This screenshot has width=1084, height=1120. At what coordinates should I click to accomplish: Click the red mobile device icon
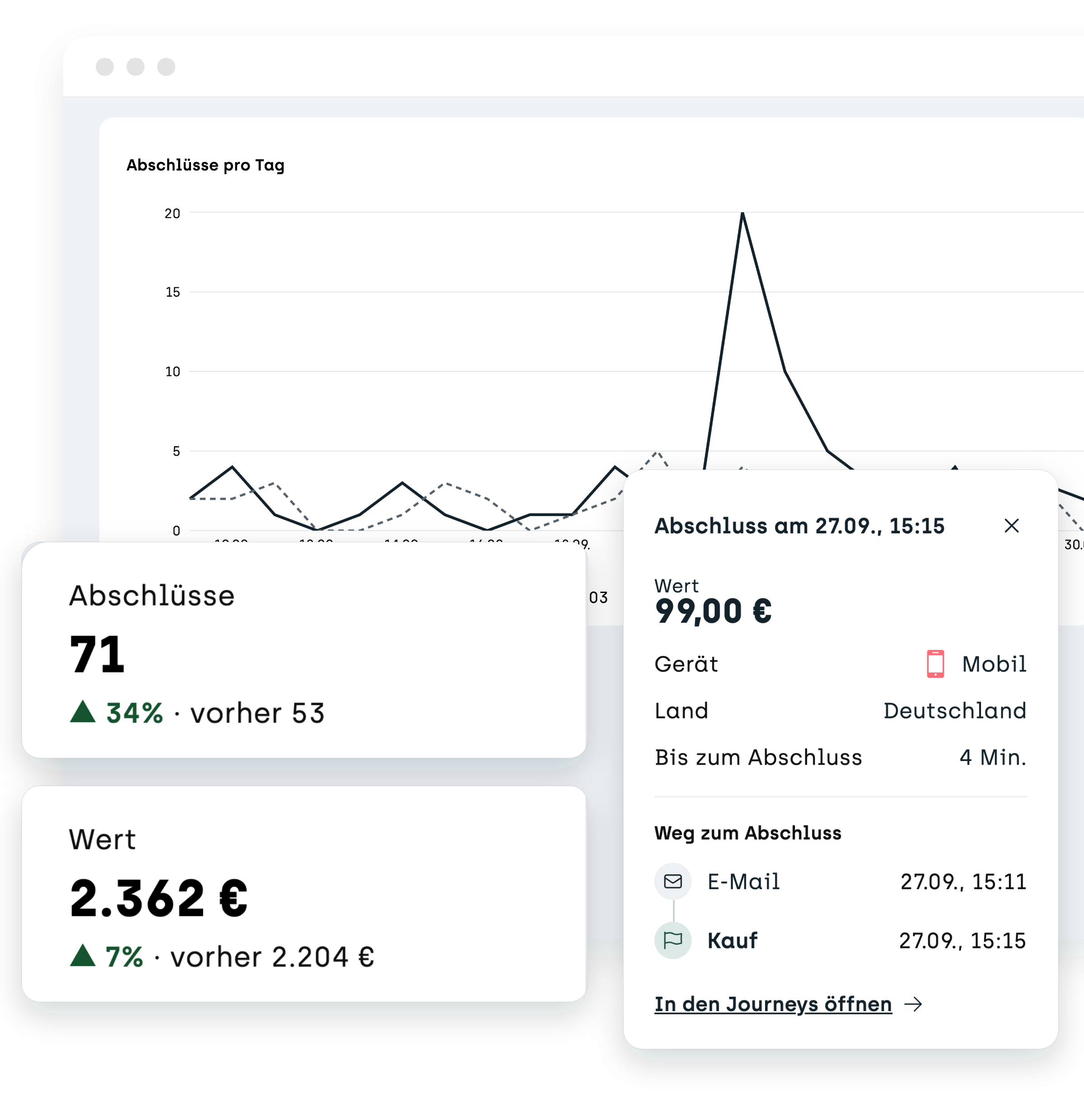pyautogui.click(x=935, y=663)
